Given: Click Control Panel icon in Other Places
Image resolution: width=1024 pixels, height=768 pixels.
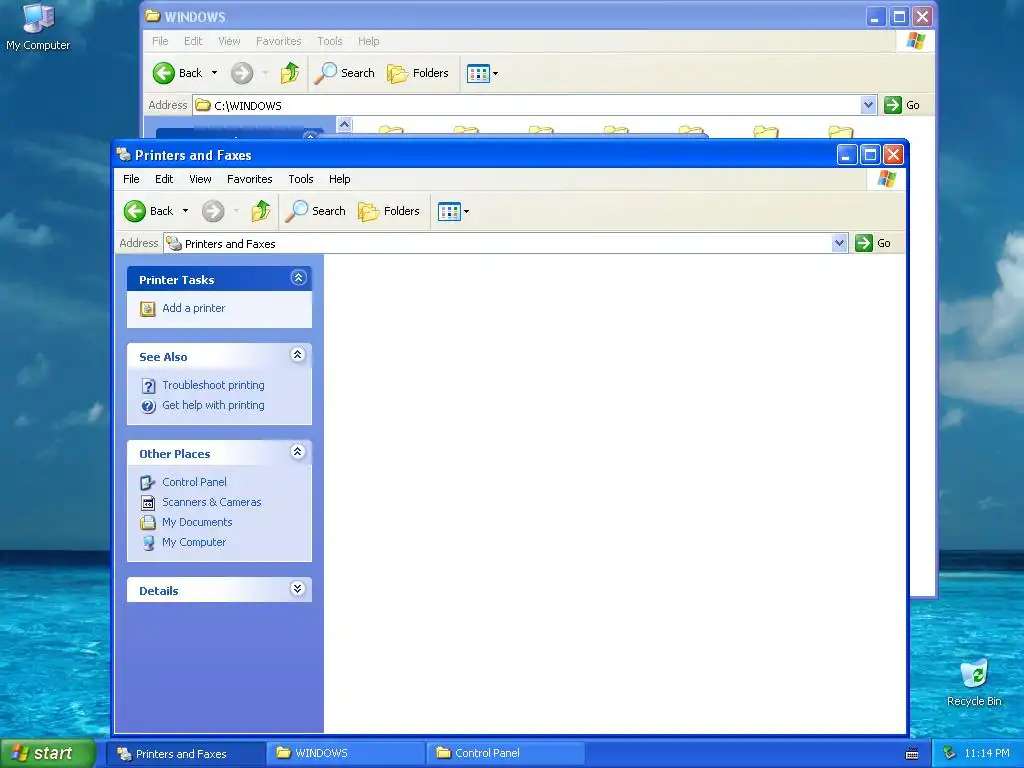Looking at the screenshot, I should [x=148, y=483].
